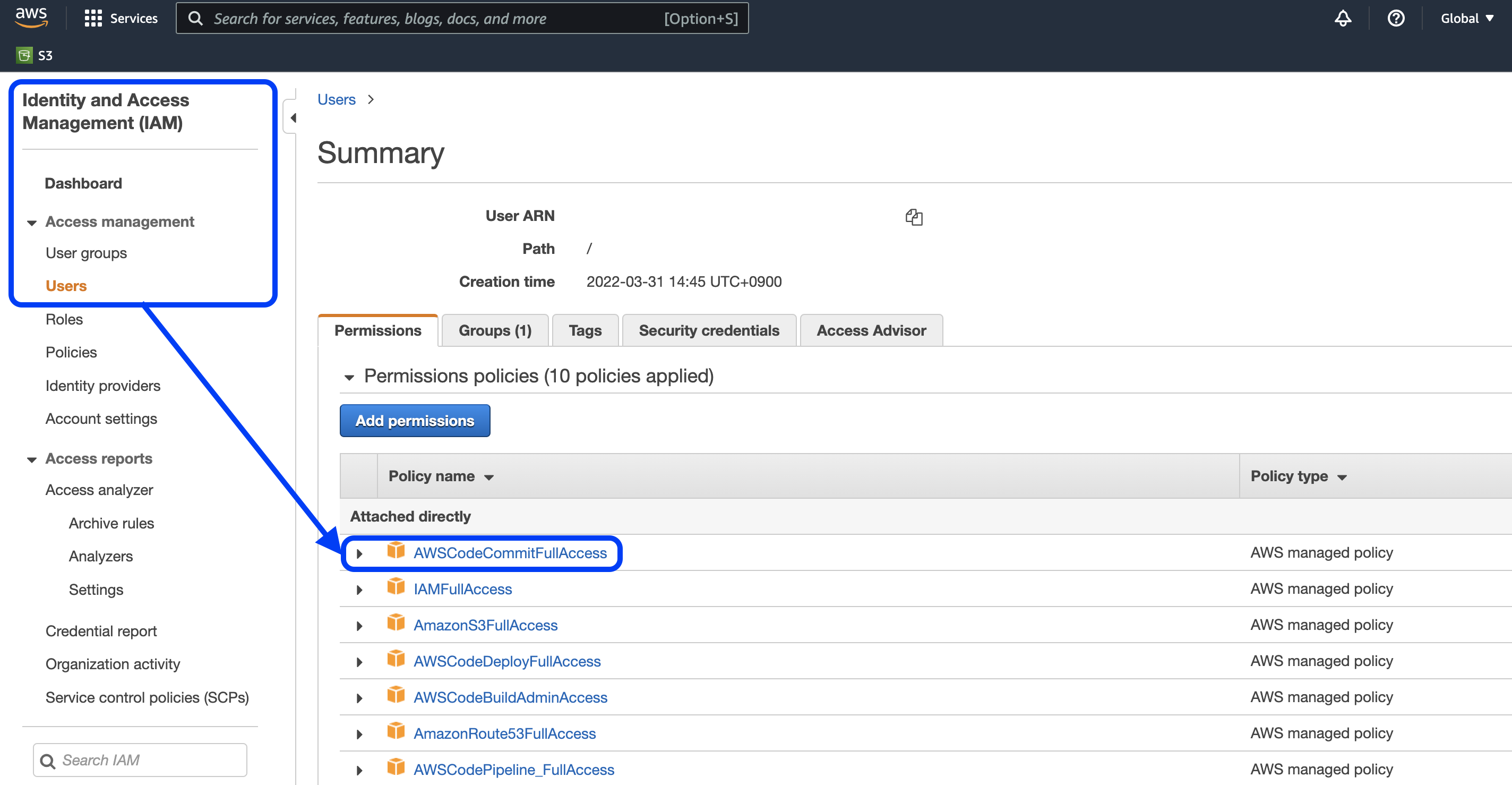Open access analyzer Settings in sidebar

[96, 590]
